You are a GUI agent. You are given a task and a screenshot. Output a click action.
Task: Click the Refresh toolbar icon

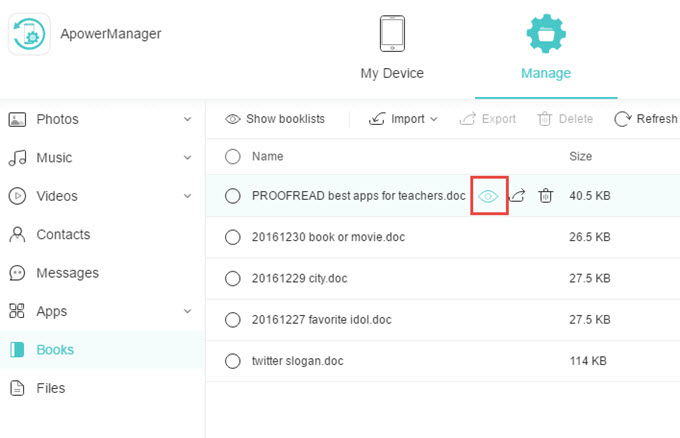click(x=622, y=119)
